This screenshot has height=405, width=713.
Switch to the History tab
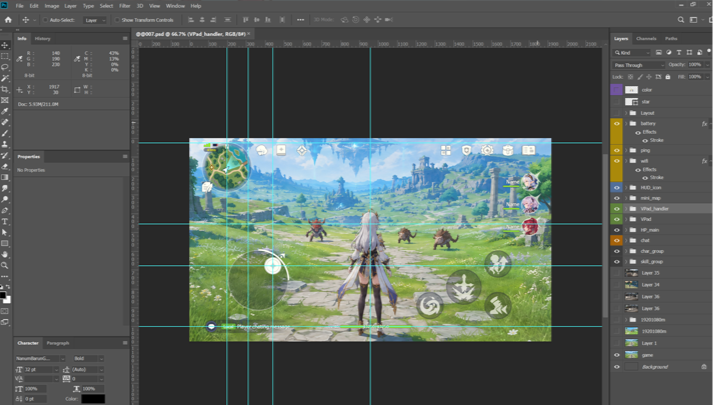point(42,39)
